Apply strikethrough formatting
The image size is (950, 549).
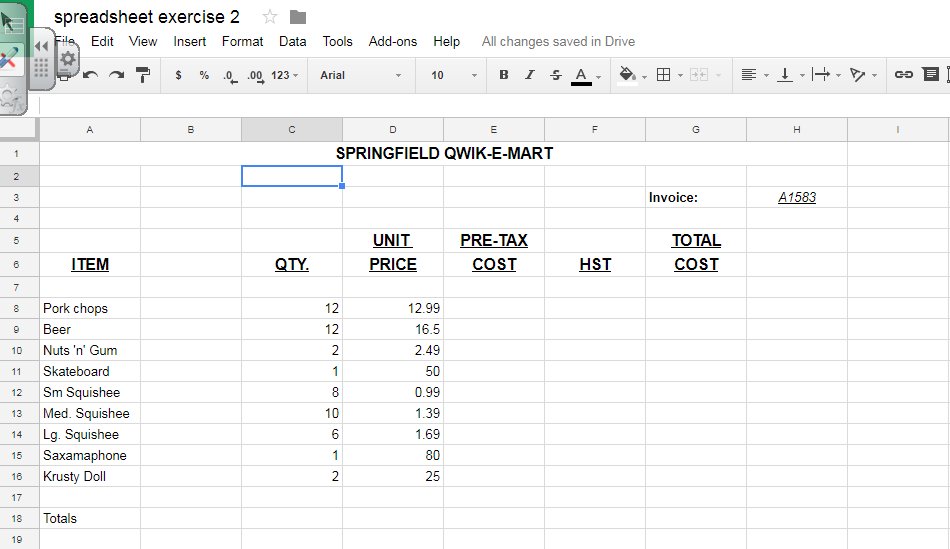pos(556,75)
